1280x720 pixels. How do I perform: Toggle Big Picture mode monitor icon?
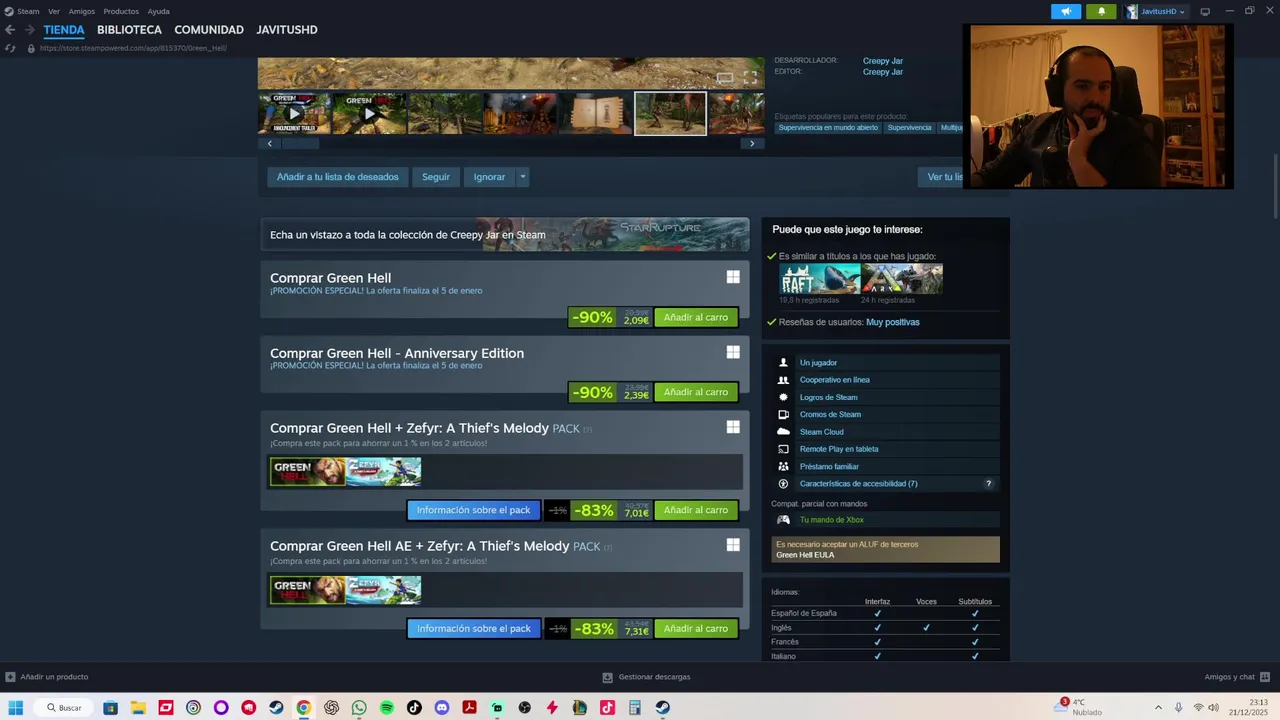[1205, 11]
